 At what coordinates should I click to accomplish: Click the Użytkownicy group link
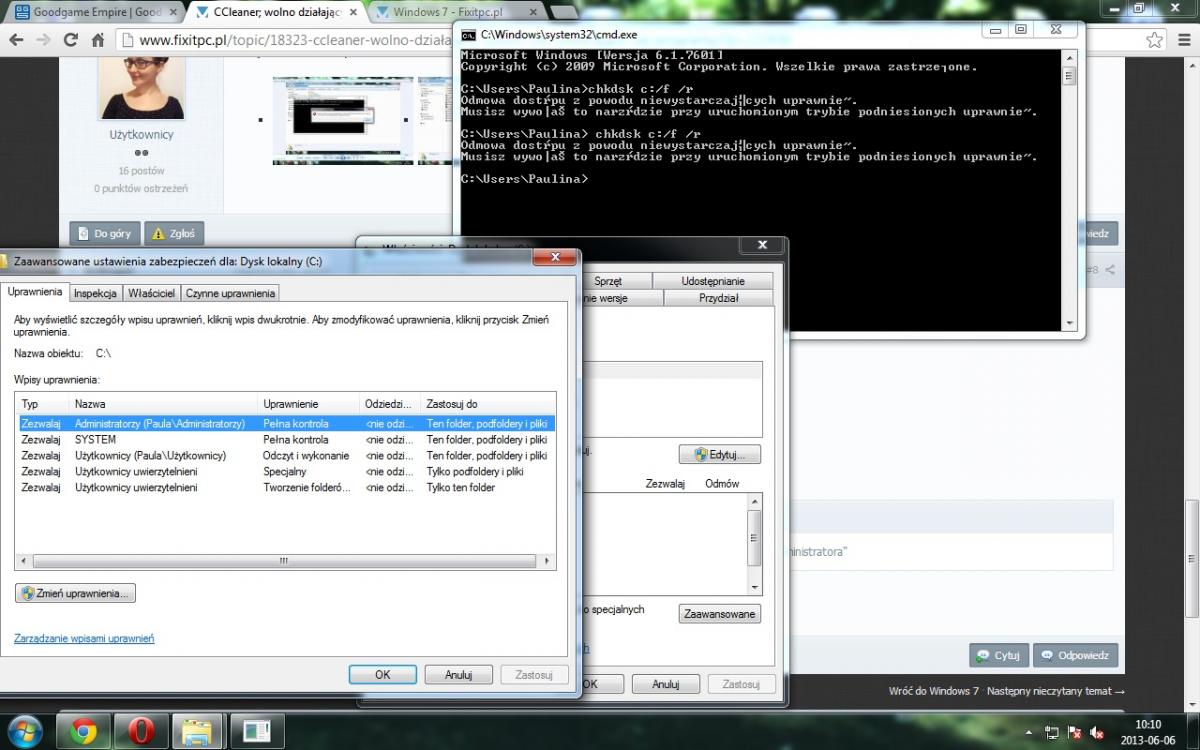[x=141, y=135]
